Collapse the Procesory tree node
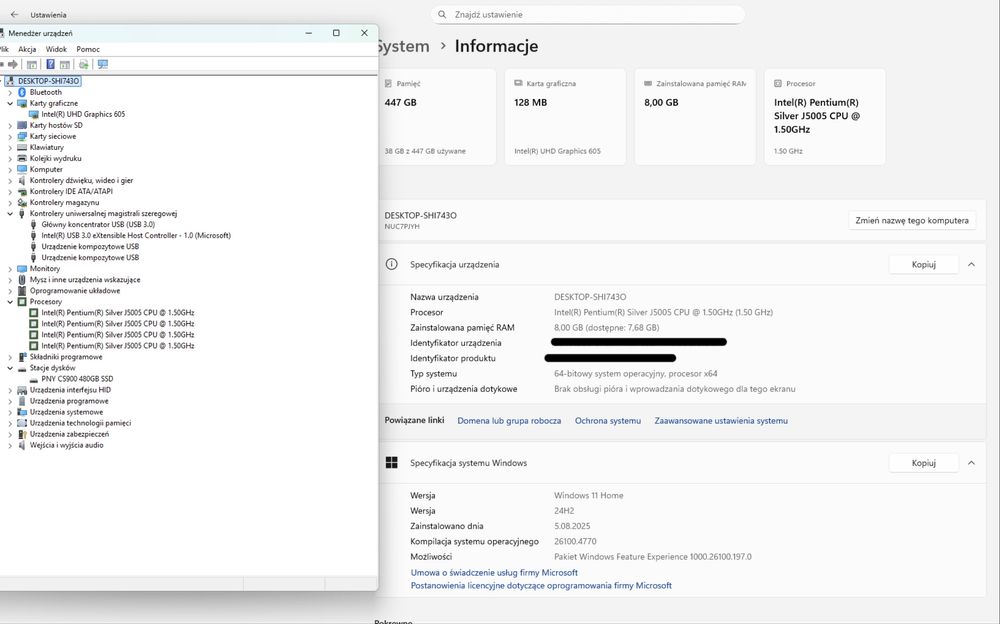1000x624 pixels. (10, 301)
